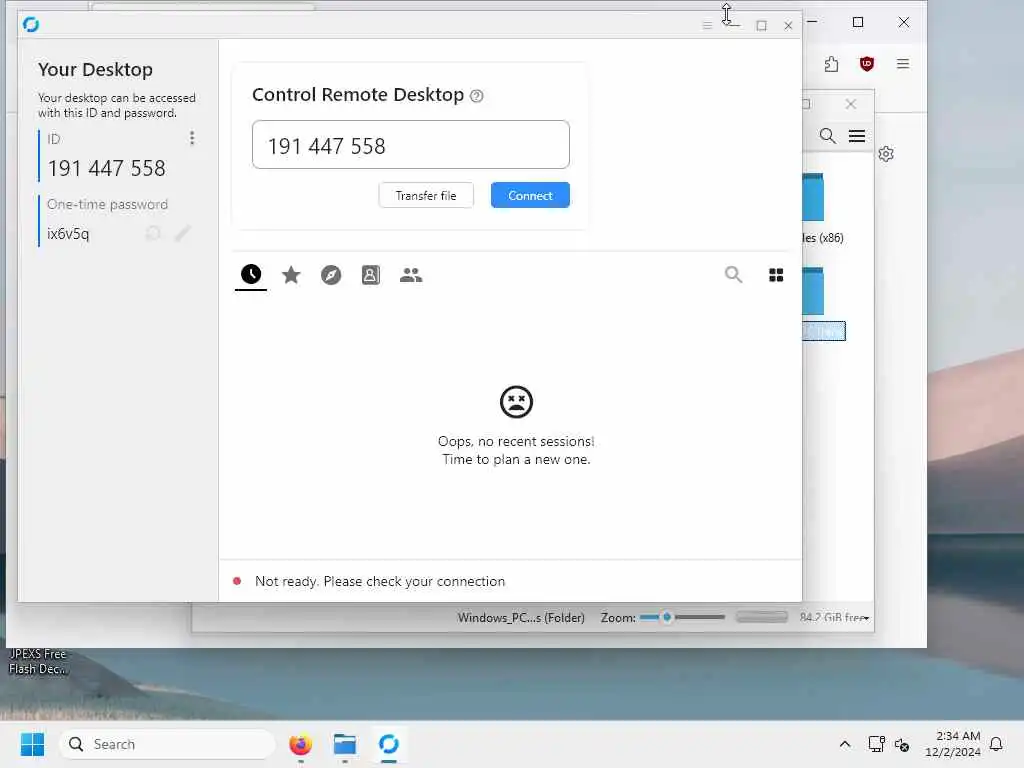1024x768 pixels.
Task: Open the Address book tab
Action: click(370, 275)
